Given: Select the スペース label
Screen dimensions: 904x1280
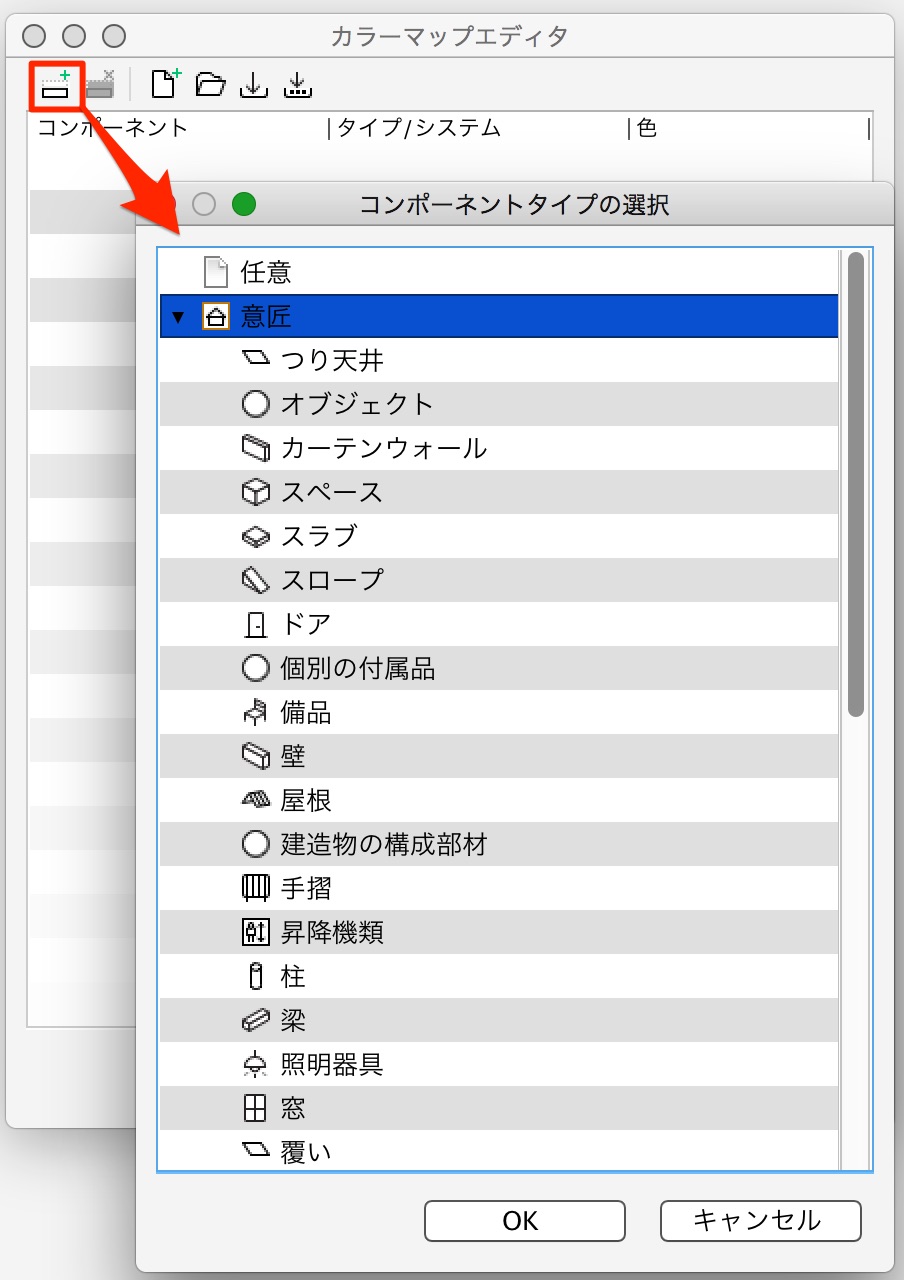Looking at the screenshot, I should pyautogui.click(x=332, y=492).
